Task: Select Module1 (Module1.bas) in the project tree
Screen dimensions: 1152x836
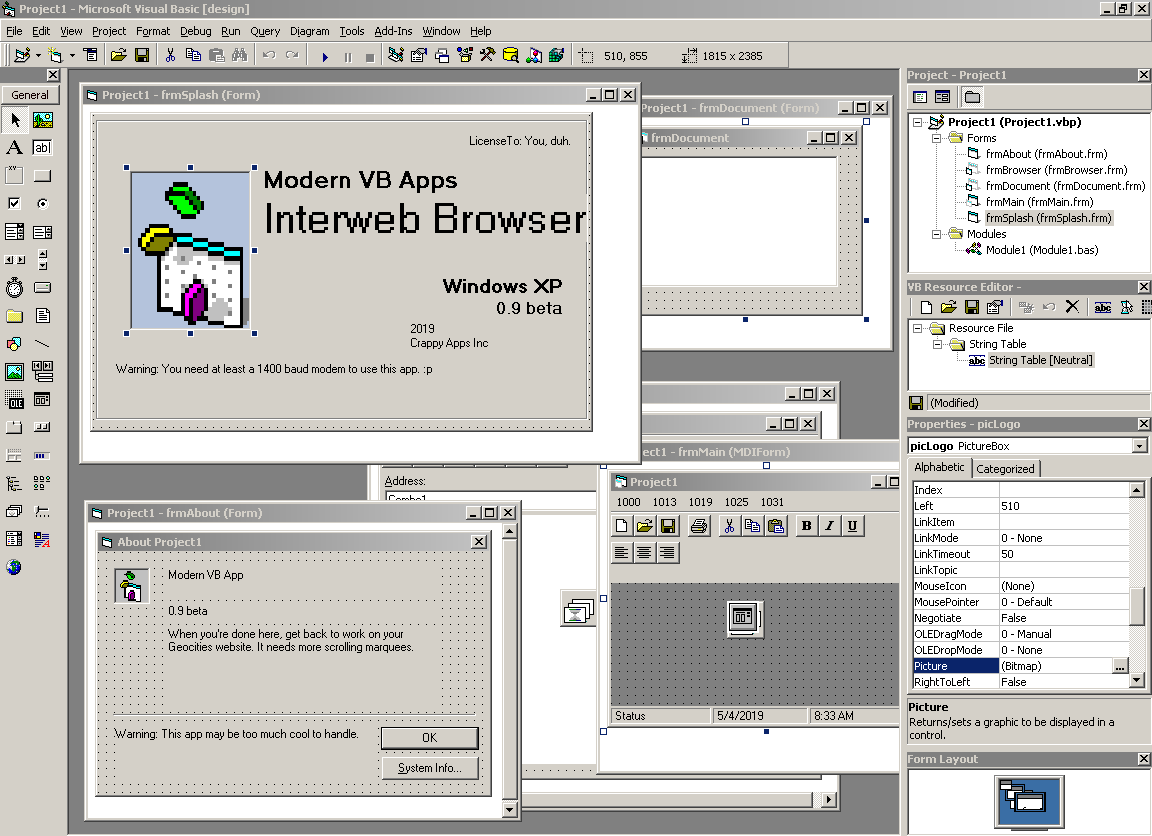Action: pos(1042,250)
